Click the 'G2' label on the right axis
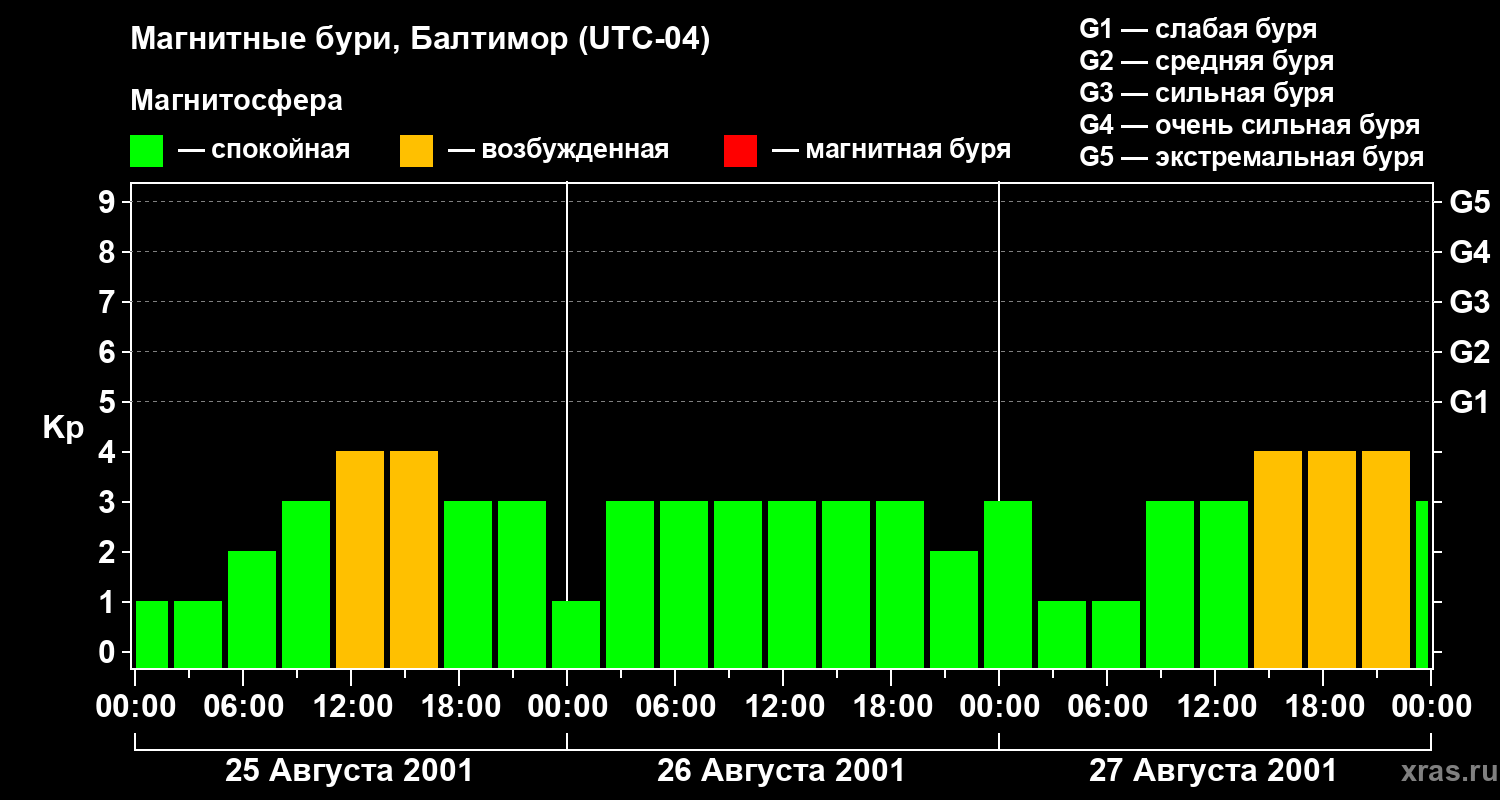Image resolution: width=1500 pixels, height=800 pixels. tap(1469, 352)
